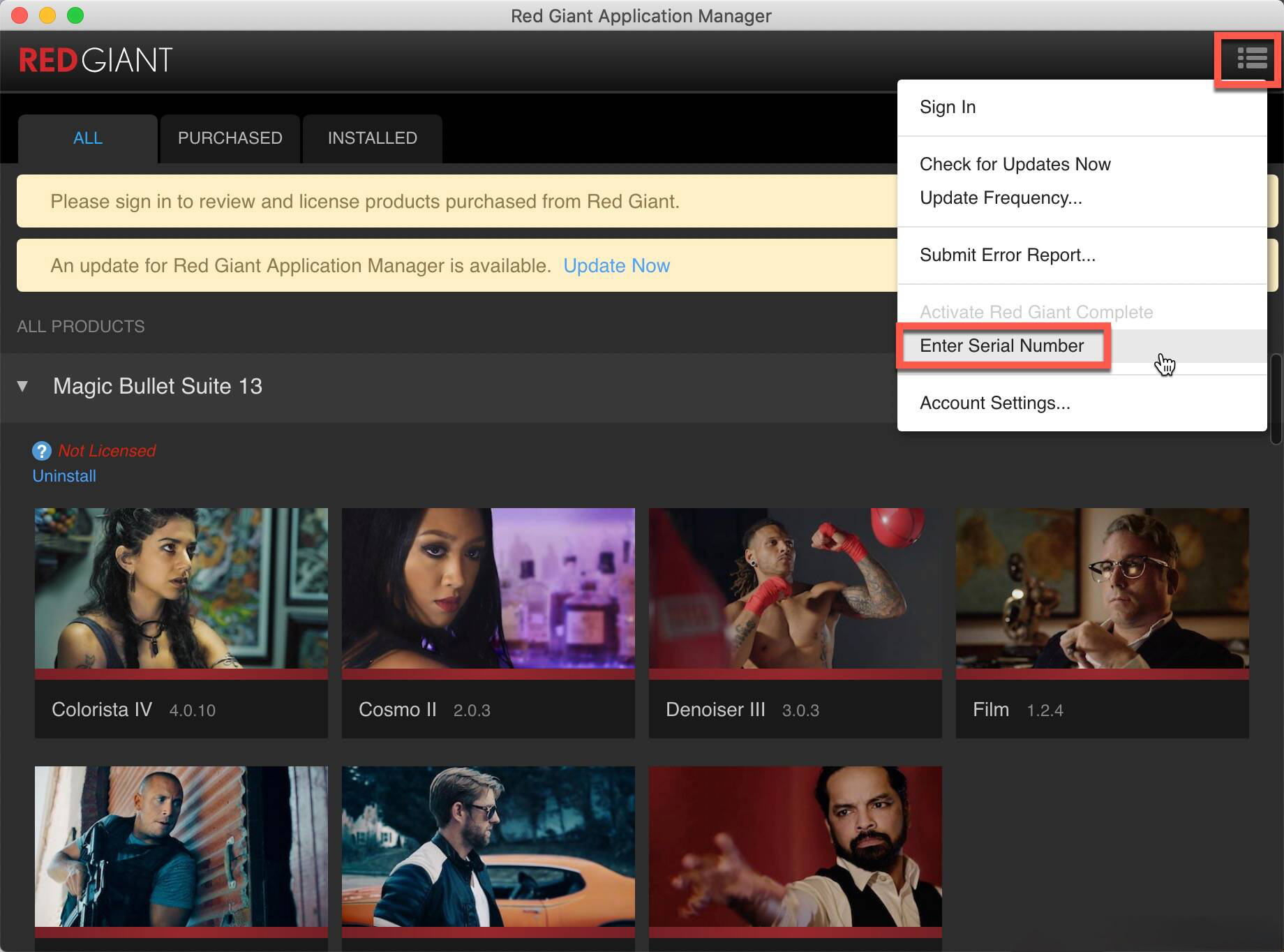Viewport: 1284px width, 952px height.
Task: Click the Update Now link
Action: pos(616,265)
